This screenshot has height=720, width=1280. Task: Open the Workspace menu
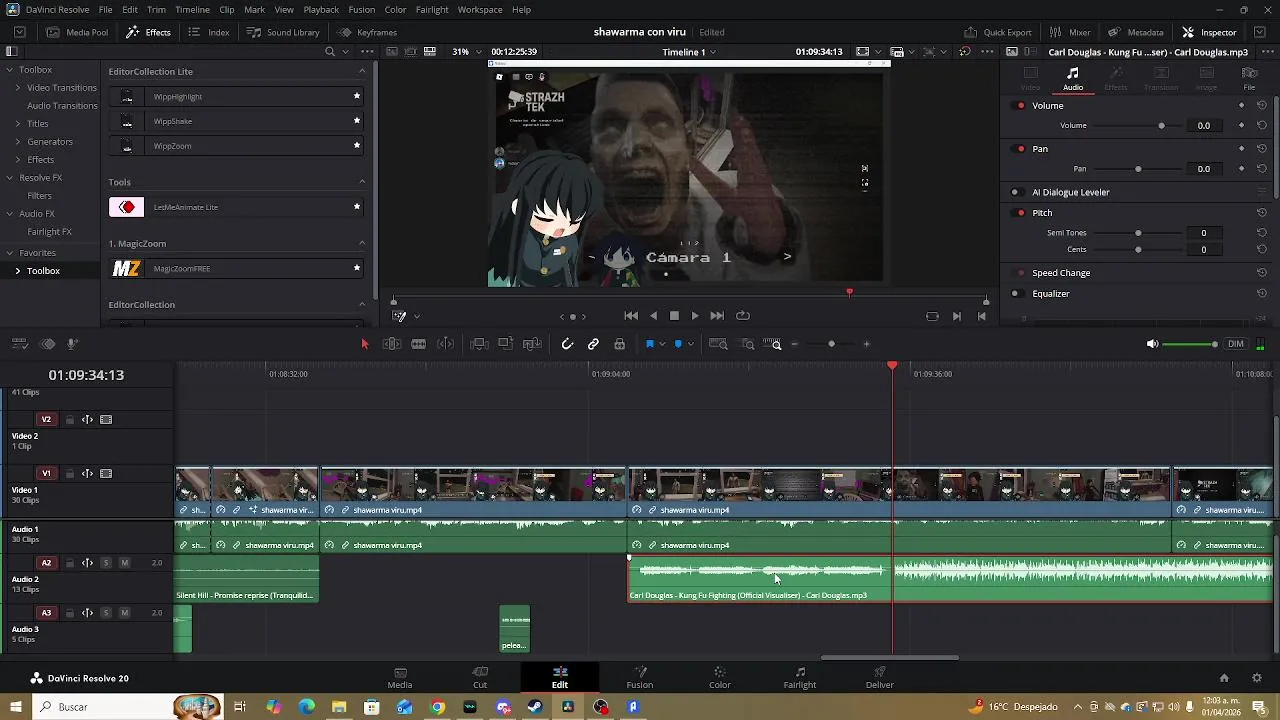click(x=480, y=9)
